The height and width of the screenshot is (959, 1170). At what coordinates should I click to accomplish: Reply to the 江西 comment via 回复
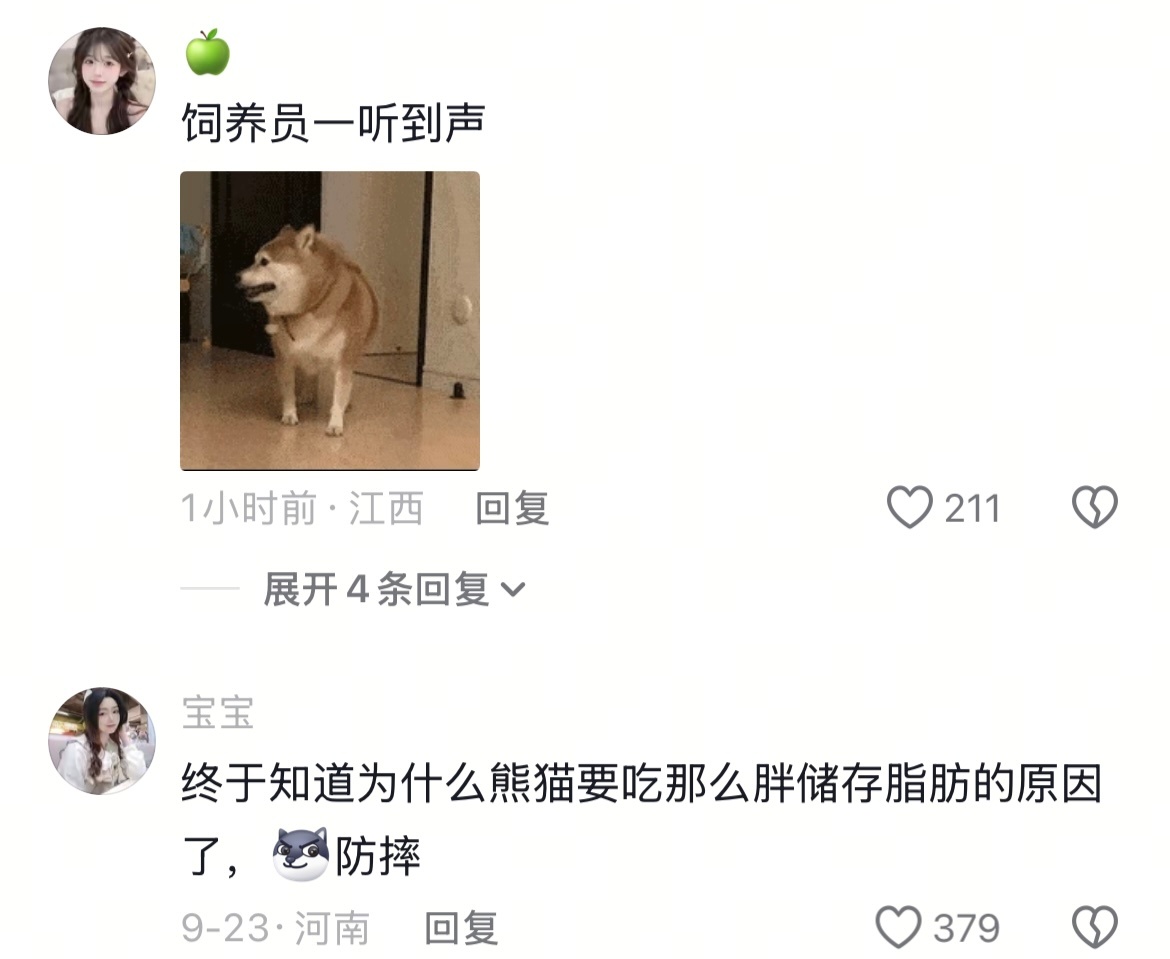pos(512,508)
